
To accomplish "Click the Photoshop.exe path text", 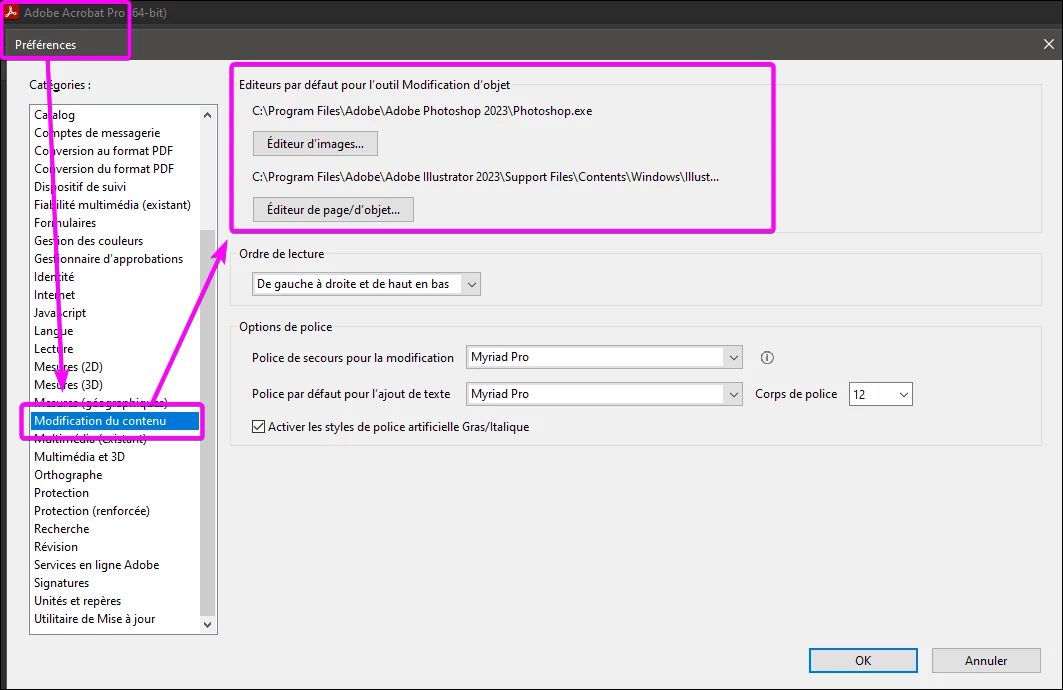I will (422, 111).
